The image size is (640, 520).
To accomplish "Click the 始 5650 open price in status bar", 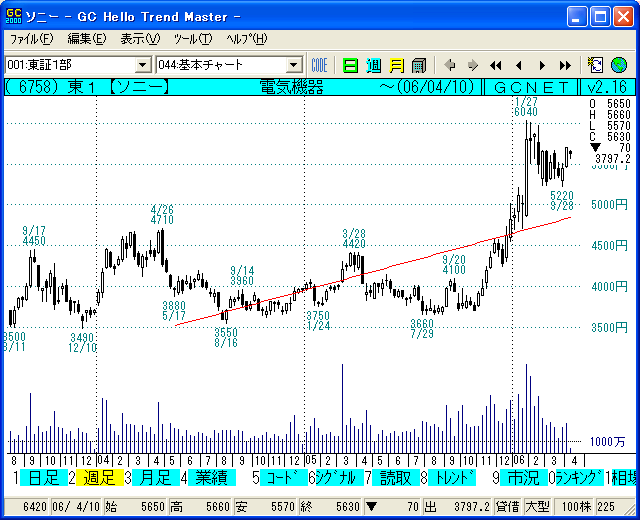I will (x=135, y=507).
